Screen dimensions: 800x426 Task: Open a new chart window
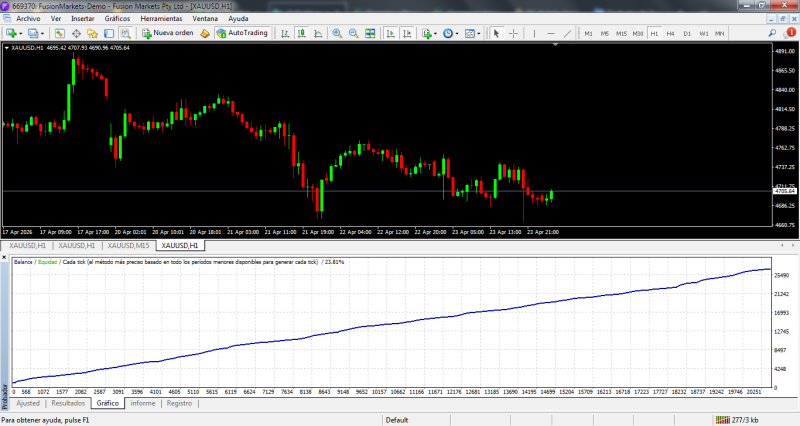pyautogui.click(x=11, y=33)
